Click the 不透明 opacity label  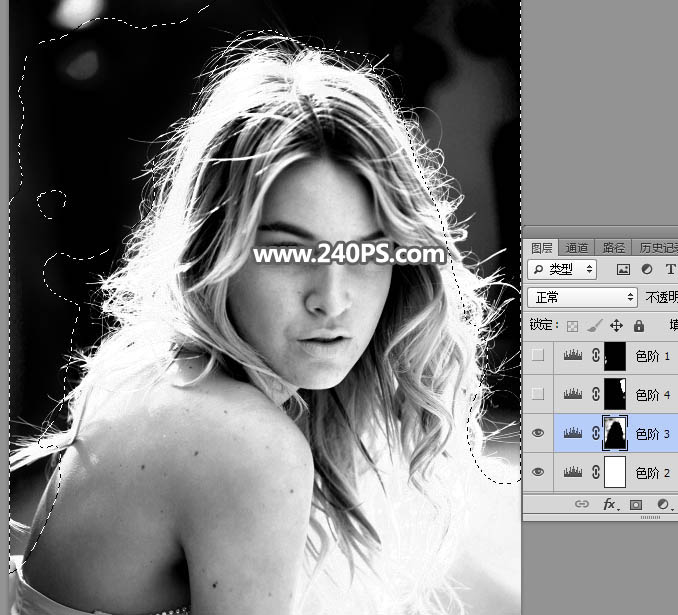pyautogui.click(x=662, y=298)
